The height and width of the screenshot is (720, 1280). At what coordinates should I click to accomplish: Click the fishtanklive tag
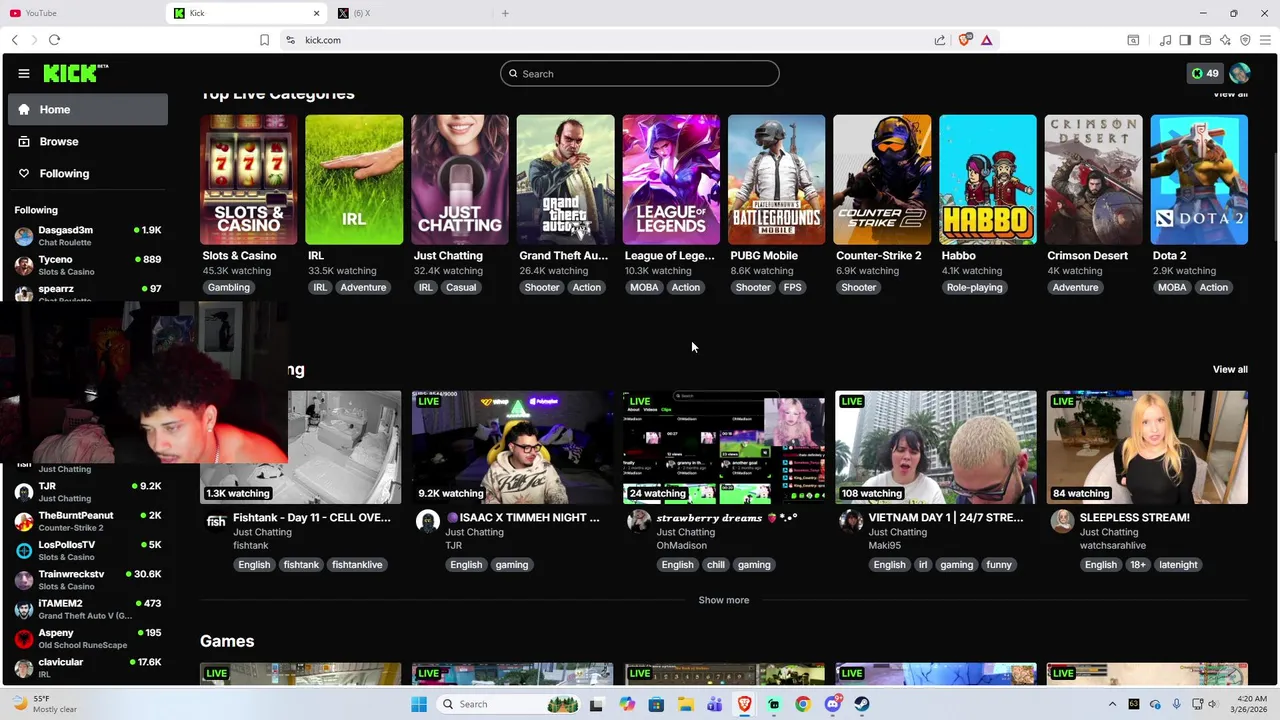click(x=357, y=565)
